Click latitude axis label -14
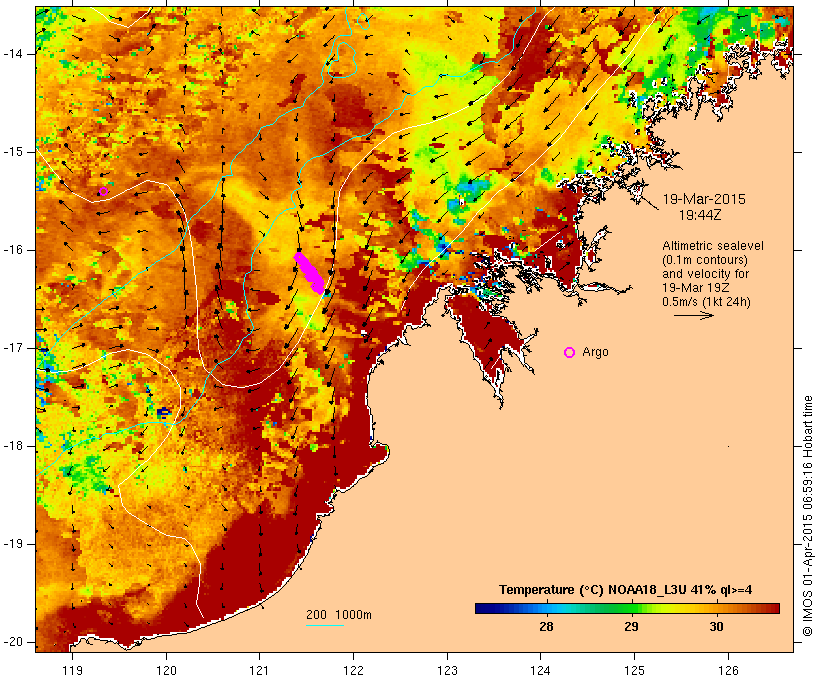 pyautogui.click(x=12, y=54)
